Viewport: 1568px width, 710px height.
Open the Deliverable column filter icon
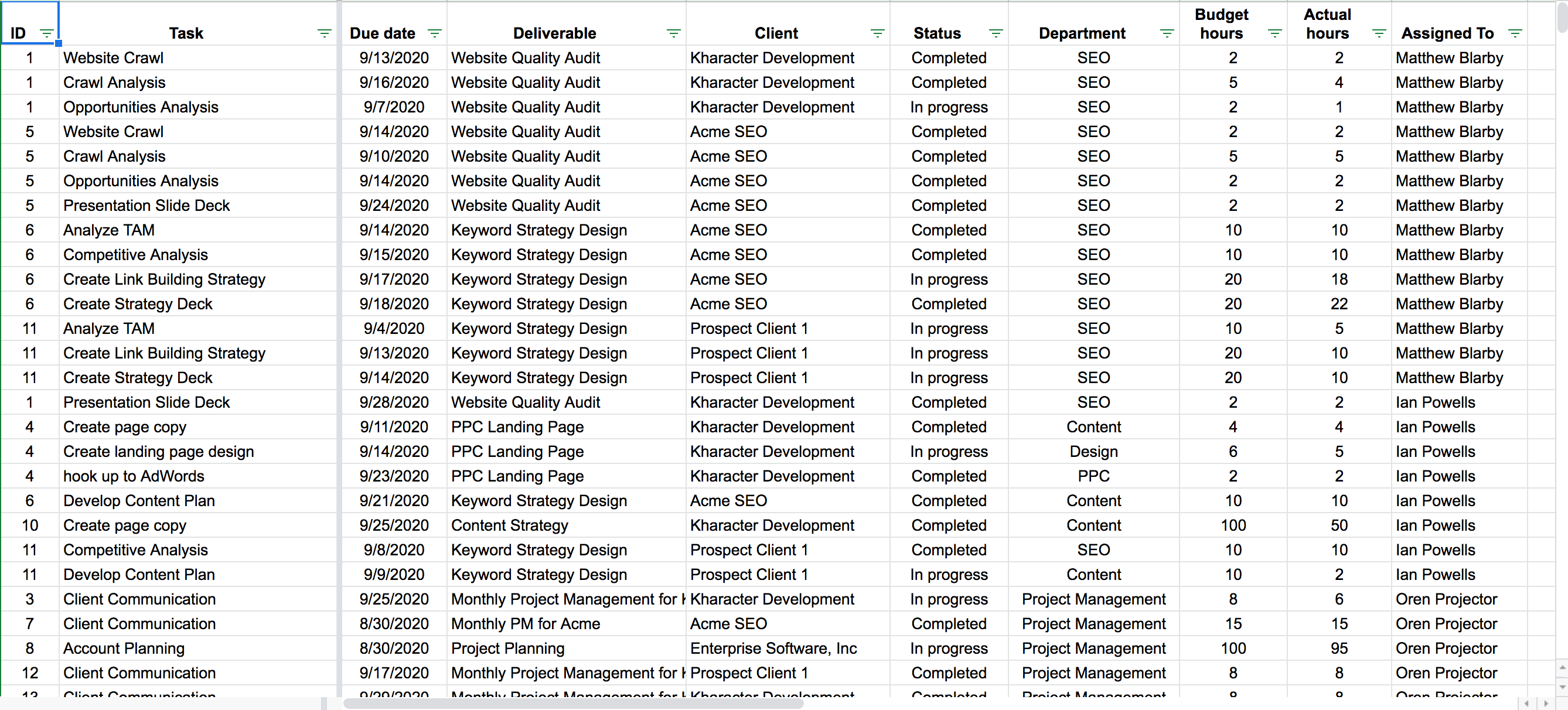pyautogui.click(x=673, y=33)
